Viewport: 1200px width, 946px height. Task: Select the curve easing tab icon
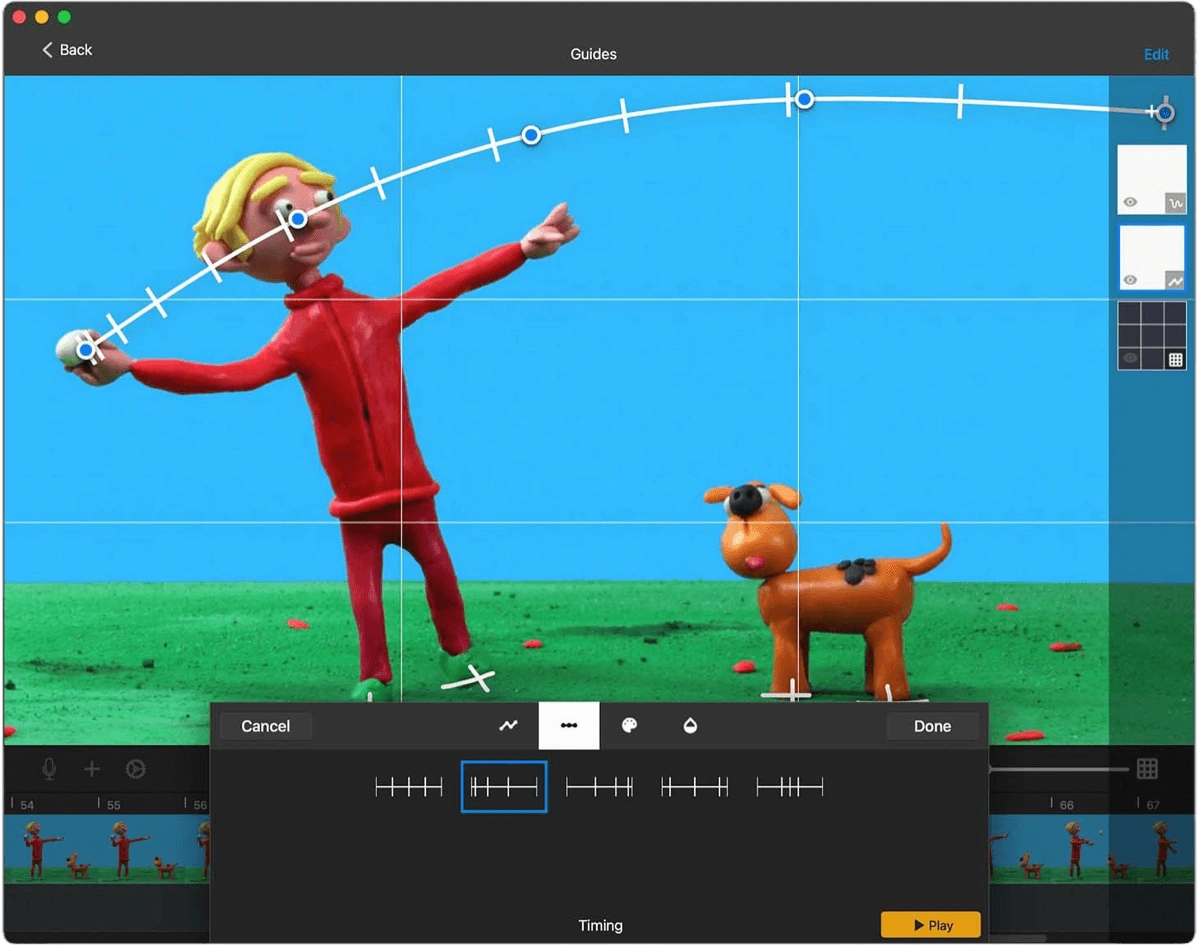point(510,726)
